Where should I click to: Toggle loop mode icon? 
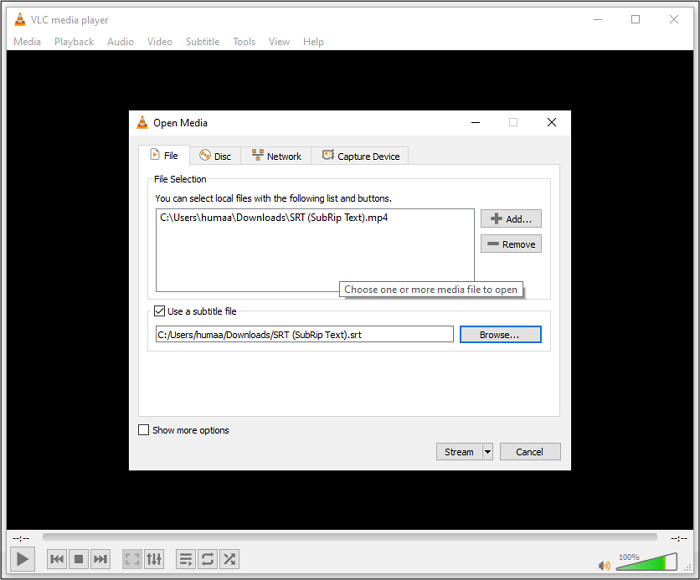[207, 559]
